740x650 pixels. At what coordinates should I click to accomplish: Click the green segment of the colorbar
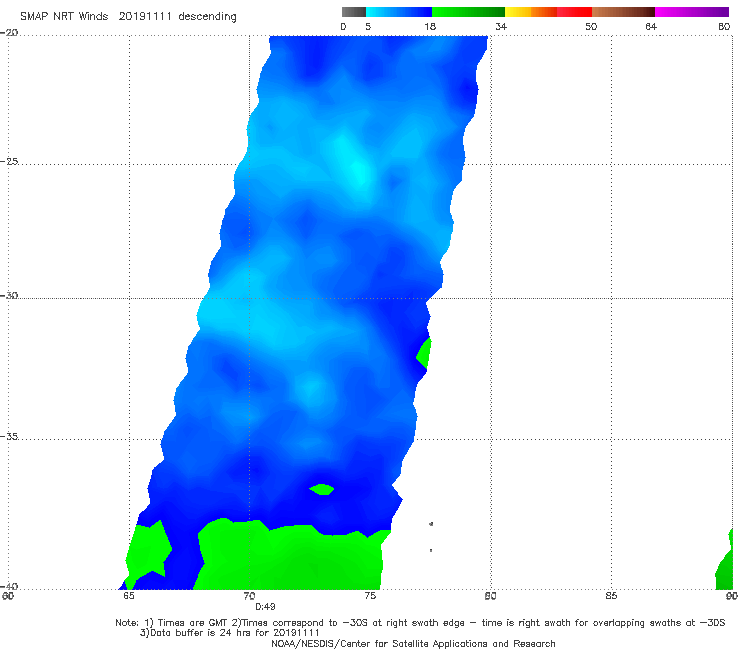pyautogui.click(x=468, y=12)
